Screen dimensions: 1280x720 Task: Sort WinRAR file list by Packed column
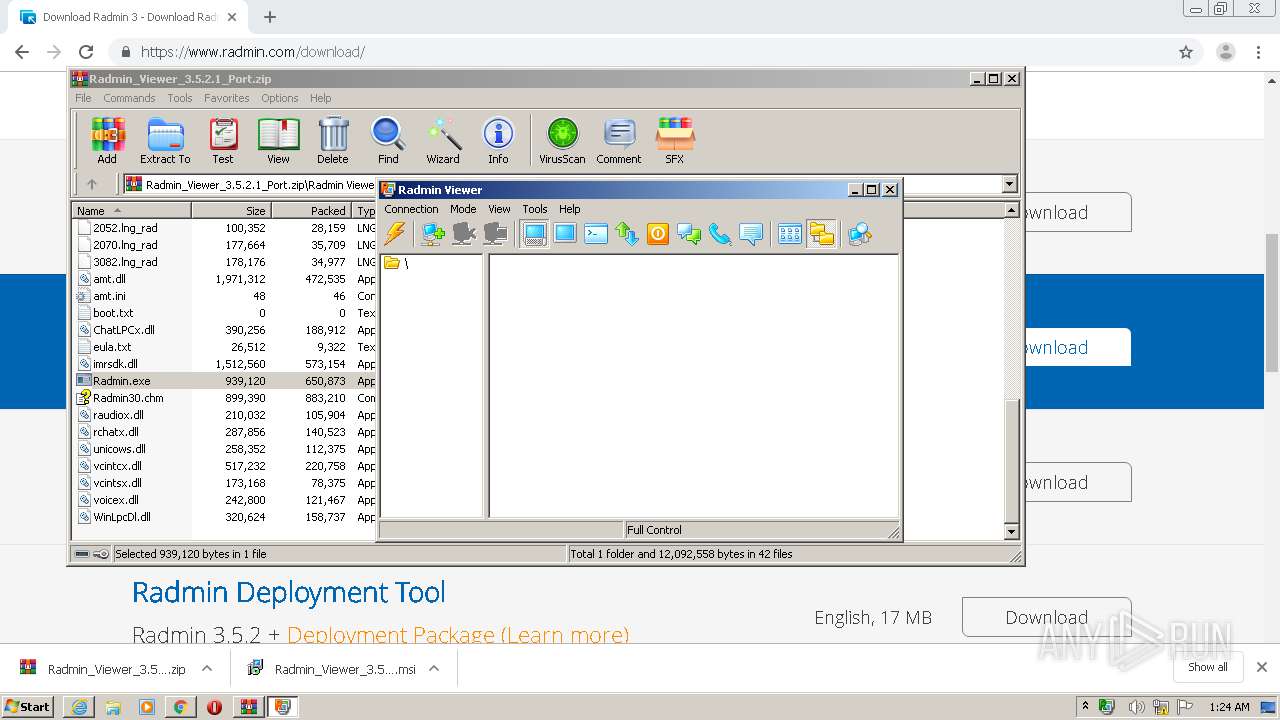(311, 211)
